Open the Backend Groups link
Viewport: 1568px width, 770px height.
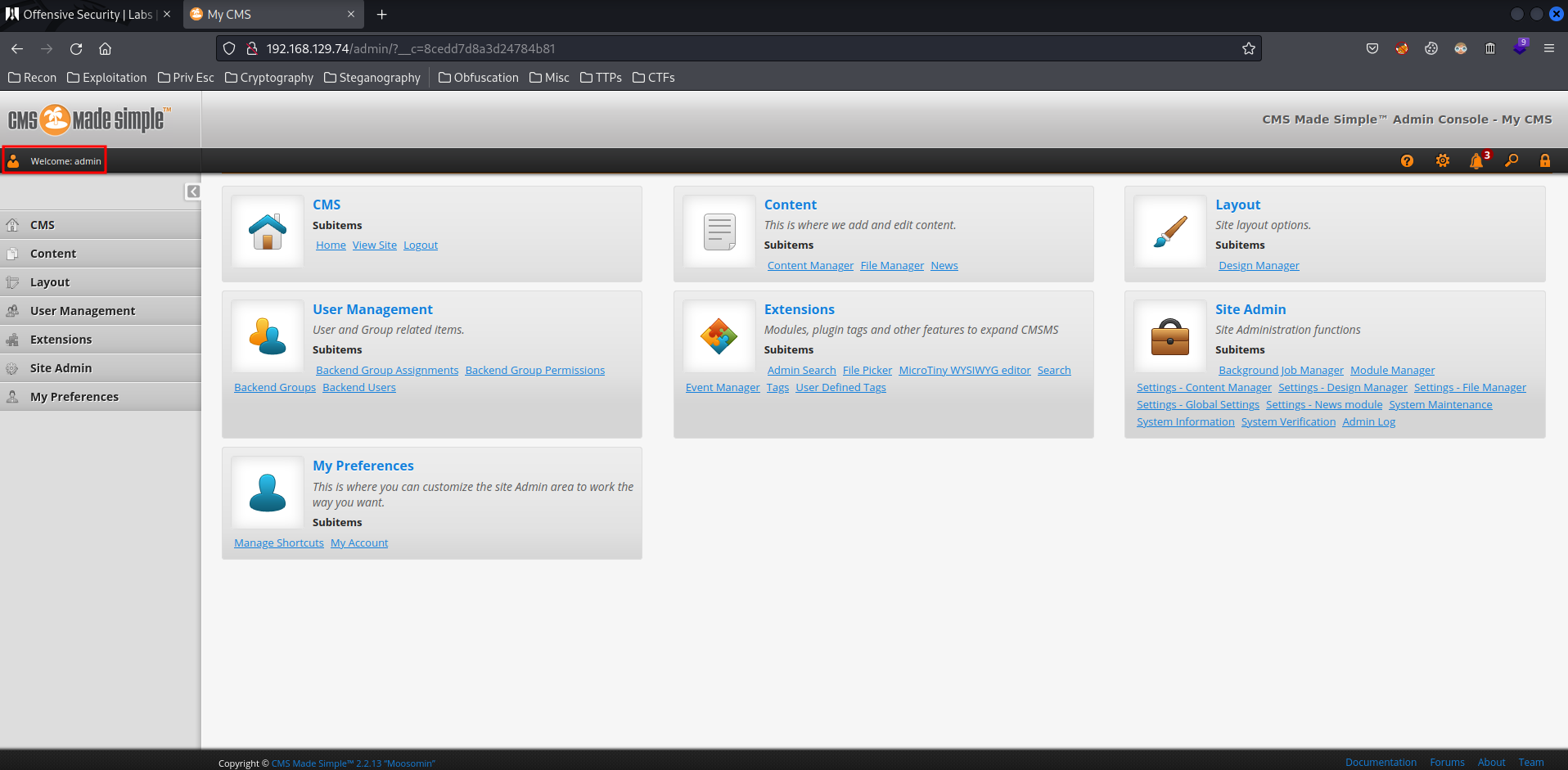275,388
